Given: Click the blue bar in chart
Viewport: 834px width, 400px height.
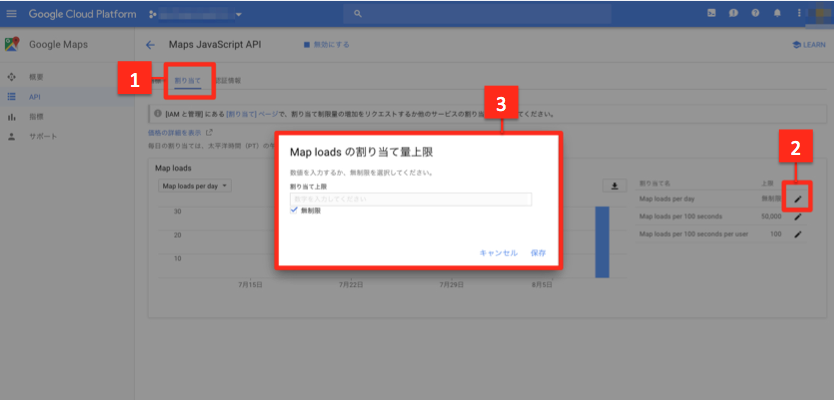Looking at the screenshot, I should pos(602,242).
